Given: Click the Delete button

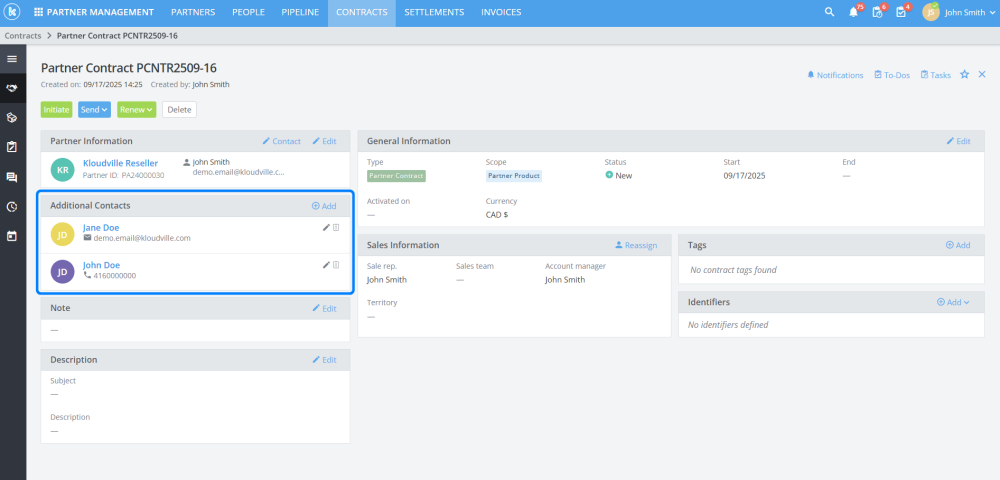Looking at the screenshot, I should tap(179, 110).
